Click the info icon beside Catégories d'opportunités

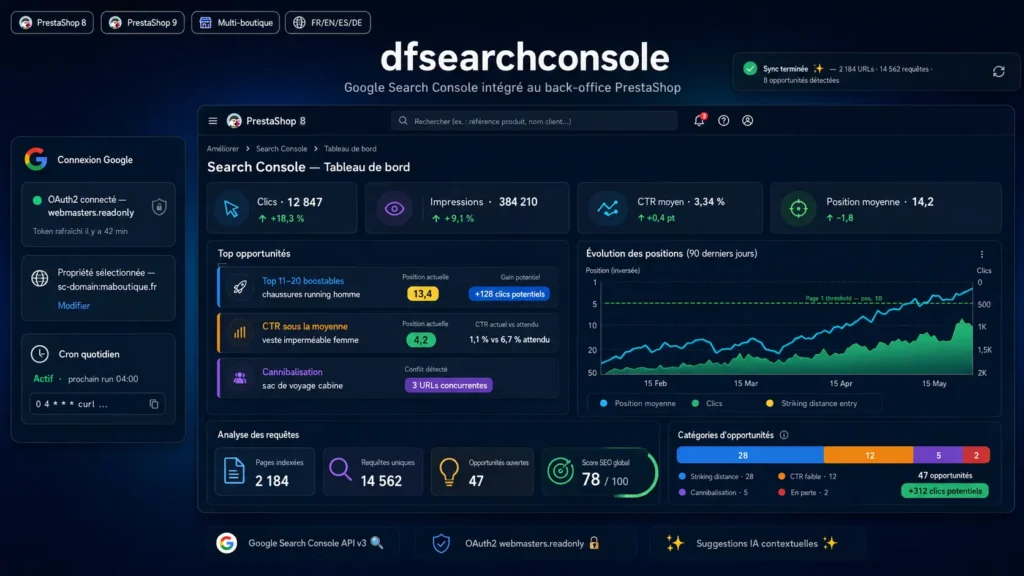[784, 435]
